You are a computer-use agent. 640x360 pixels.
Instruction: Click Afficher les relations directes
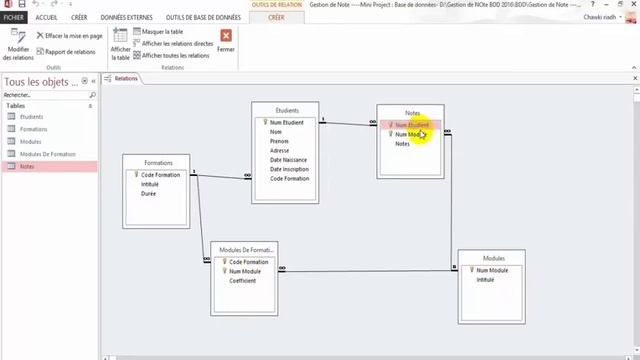coord(173,43)
